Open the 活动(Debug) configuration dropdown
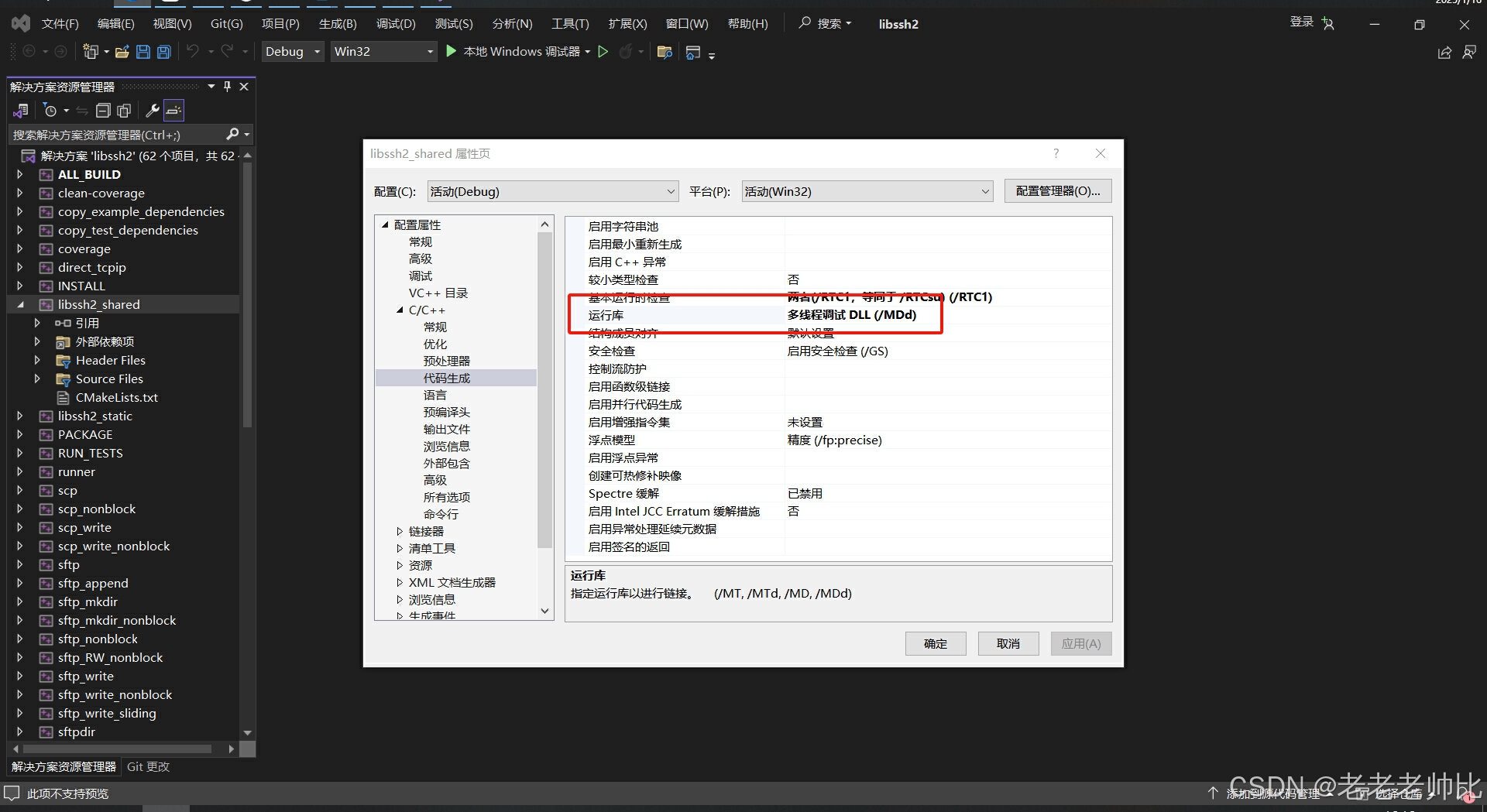1487x812 pixels. [551, 191]
